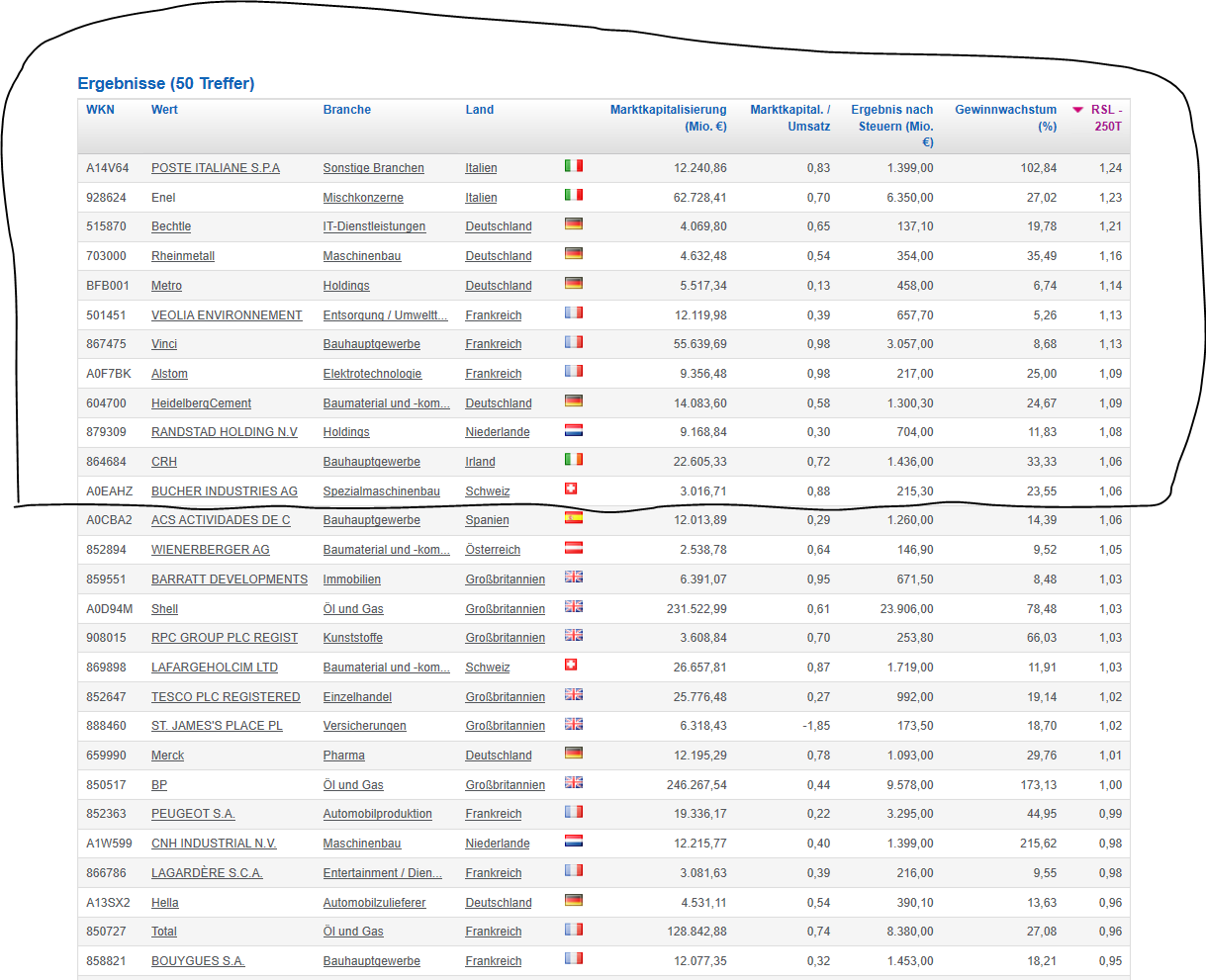The image size is (1206, 980).
Task: Click Spezialmaschinenbau sector link
Action: 382,491
